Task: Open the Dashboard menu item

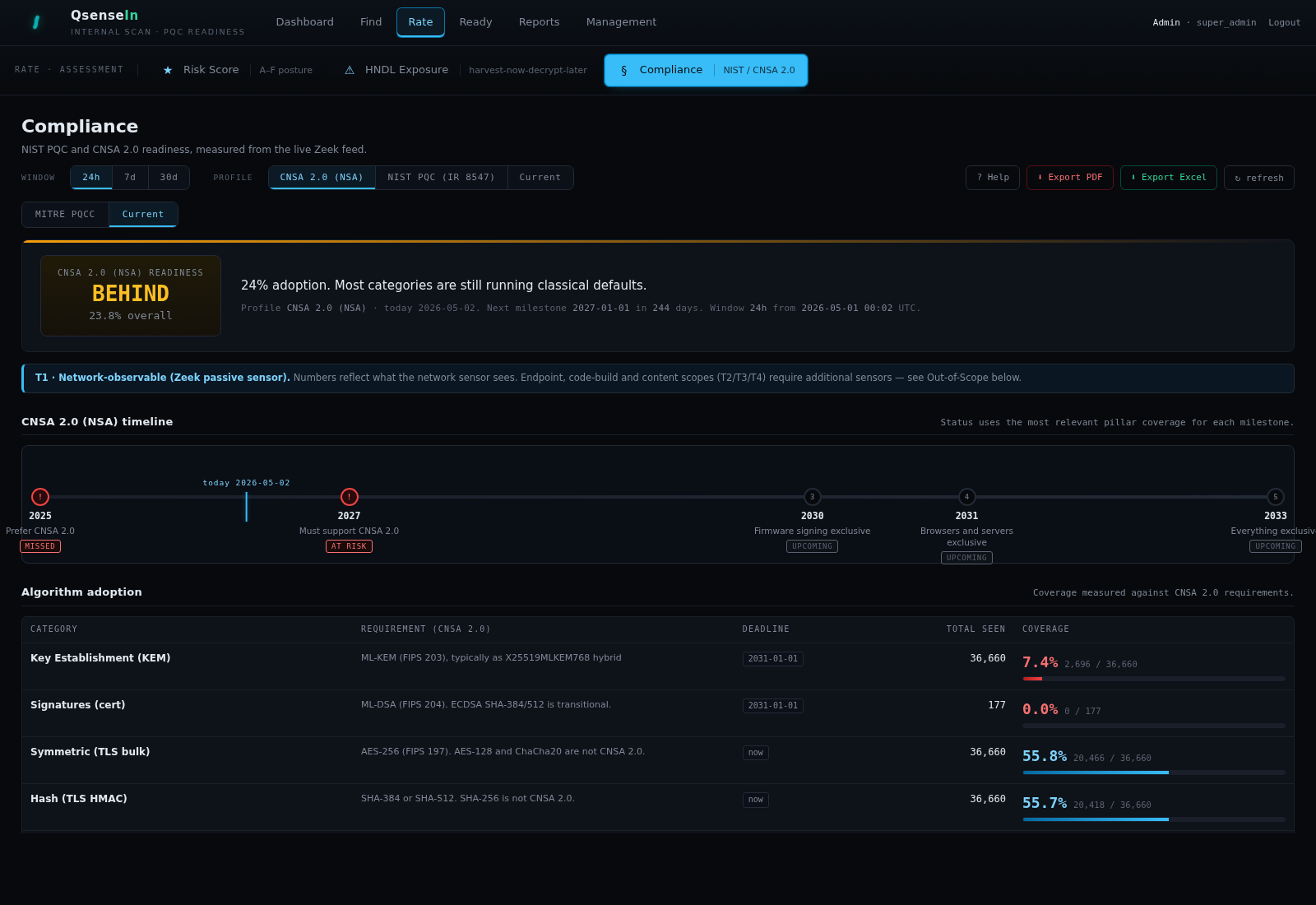Action: (304, 22)
